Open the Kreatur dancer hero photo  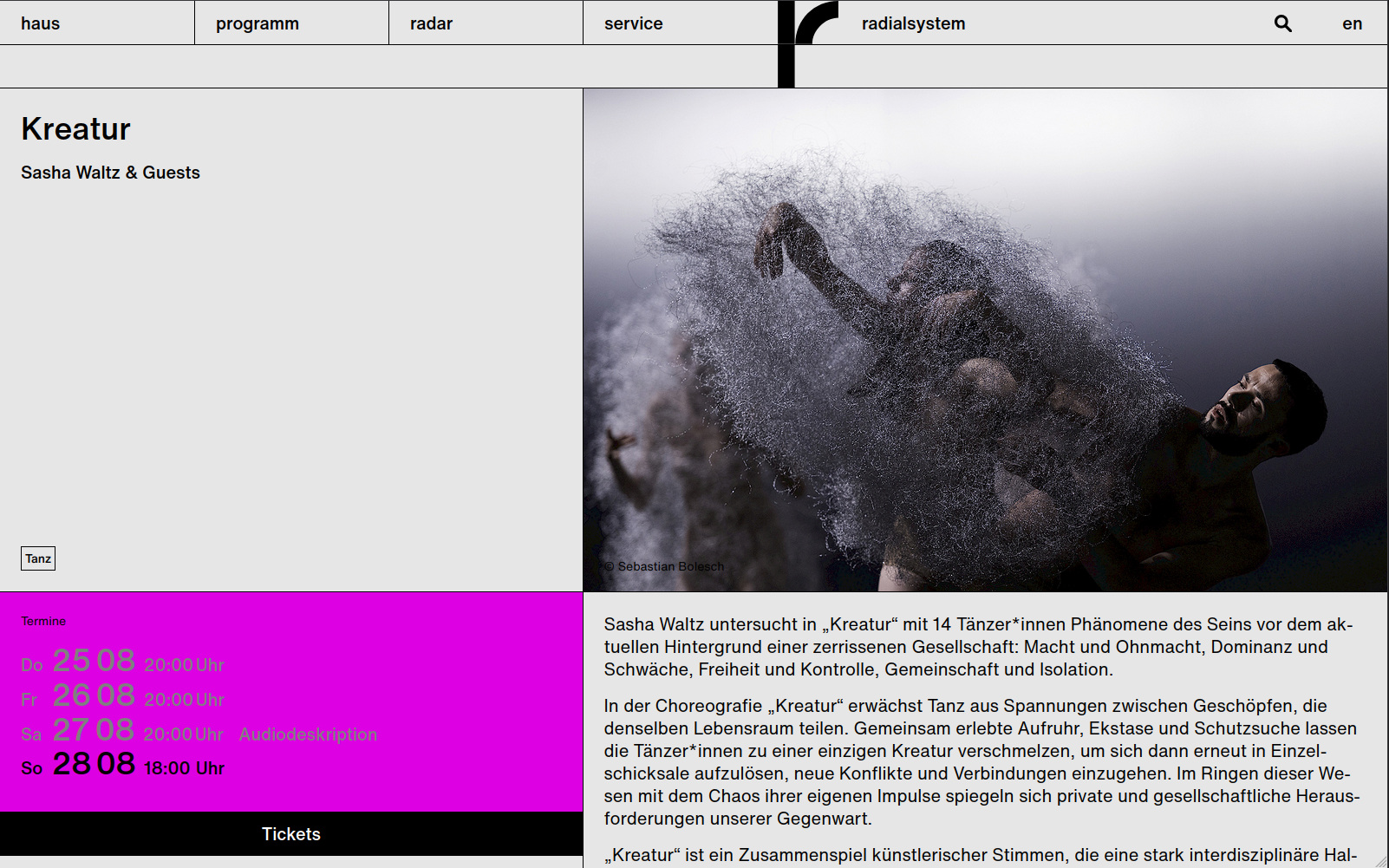(985, 340)
